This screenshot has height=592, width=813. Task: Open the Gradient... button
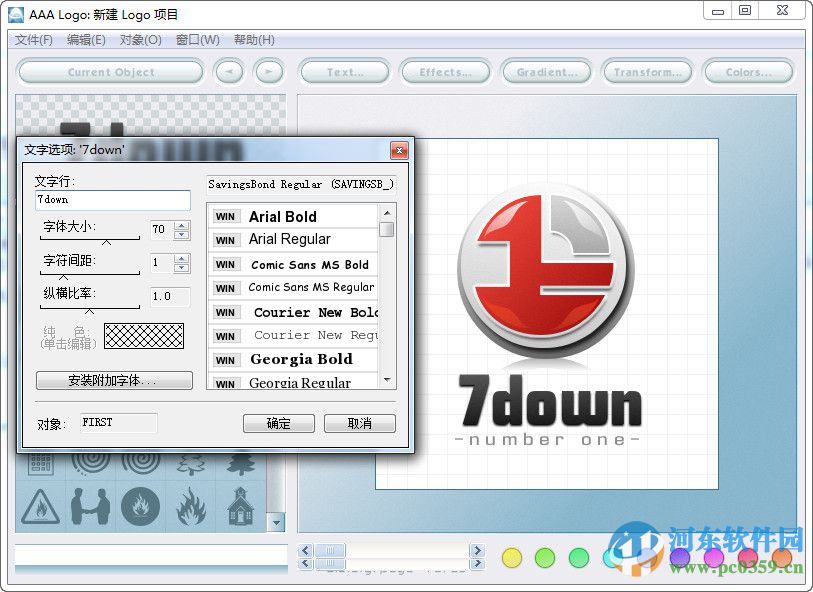click(546, 72)
